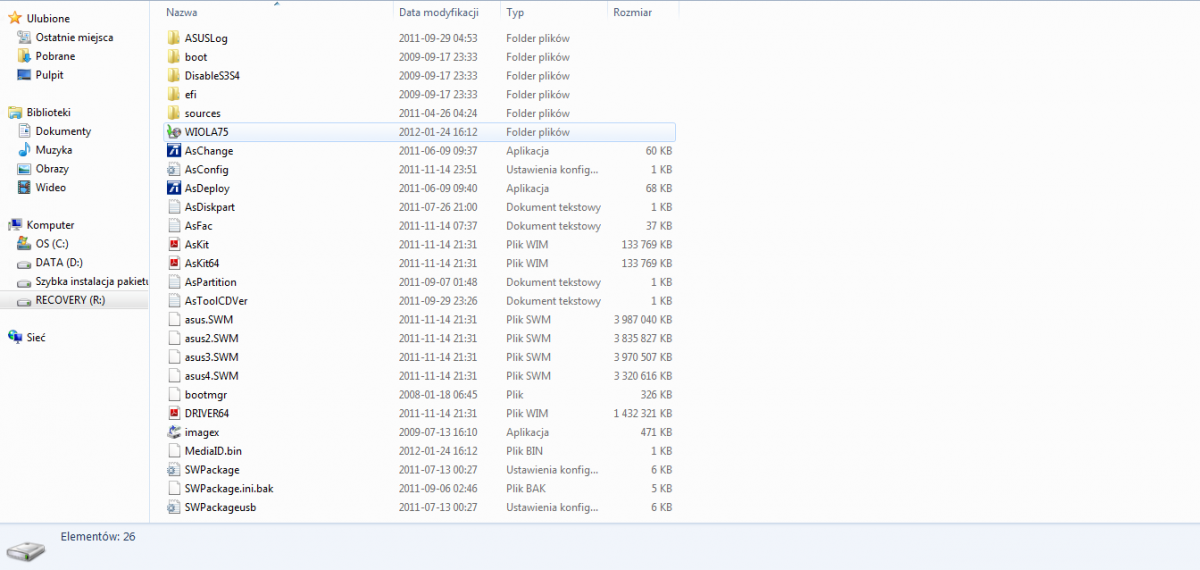This screenshot has width=1200, height=570.
Task: Click the imagex application icon
Action: 174,432
